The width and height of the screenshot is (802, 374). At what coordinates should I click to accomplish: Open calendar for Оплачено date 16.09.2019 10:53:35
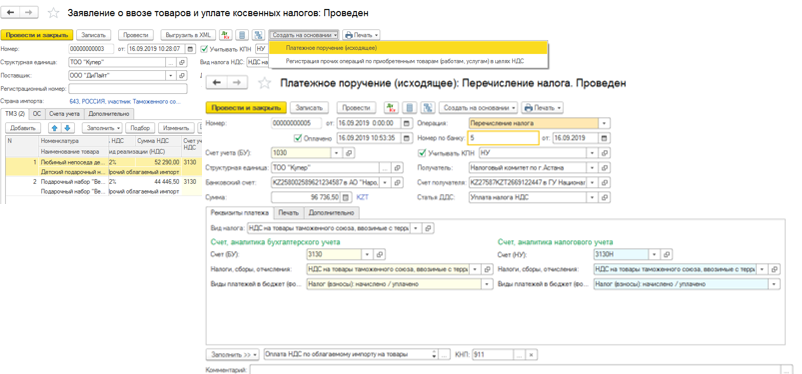click(407, 138)
